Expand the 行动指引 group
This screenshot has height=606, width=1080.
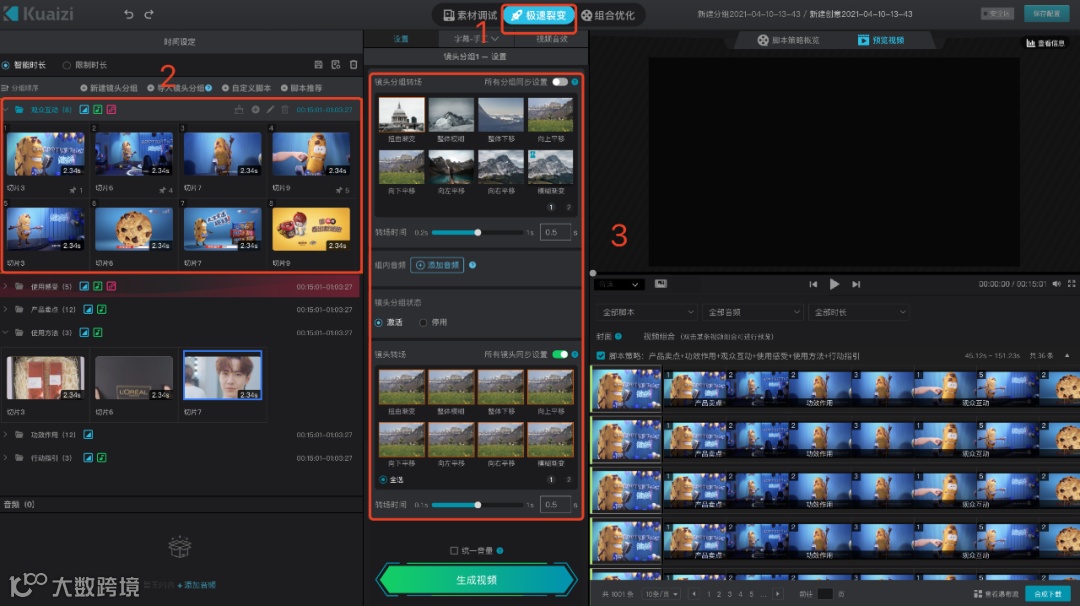(x=6, y=457)
